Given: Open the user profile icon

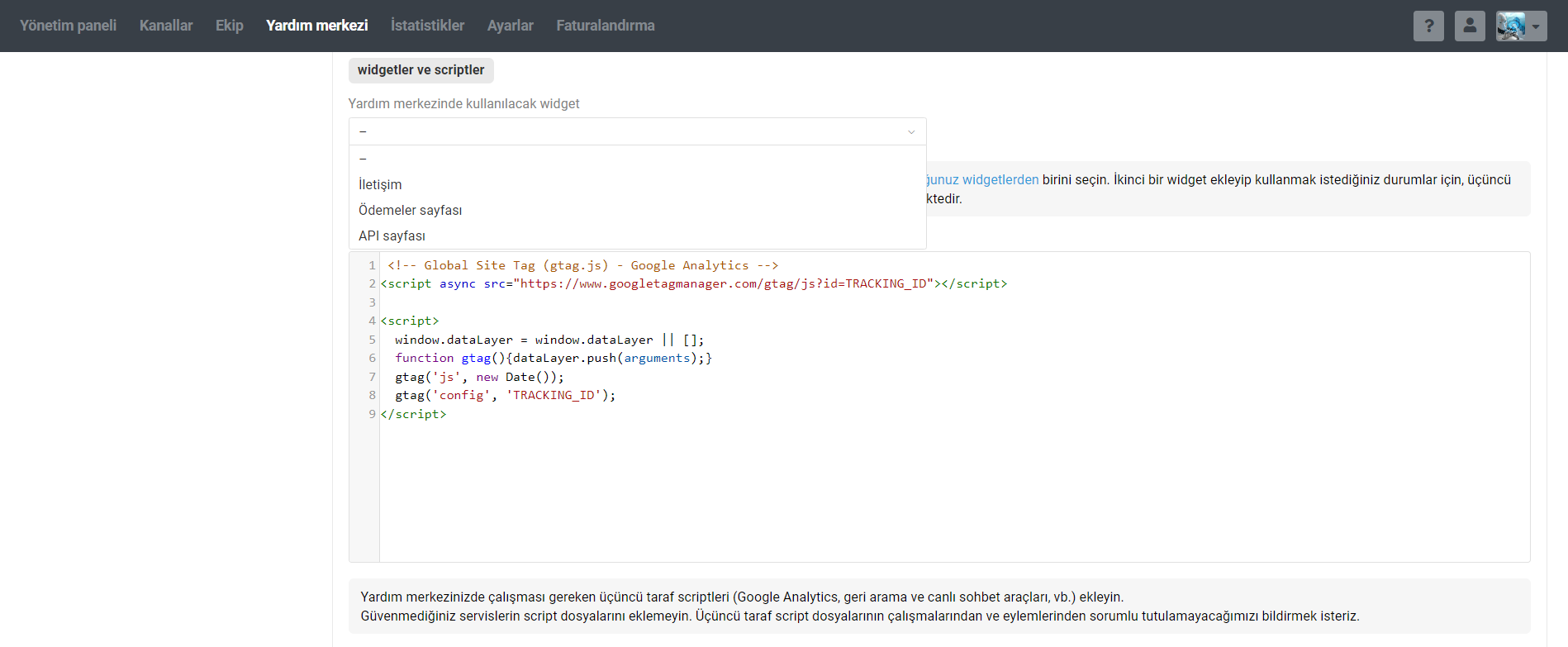Looking at the screenshot, I should click(x=1470, y=26).
